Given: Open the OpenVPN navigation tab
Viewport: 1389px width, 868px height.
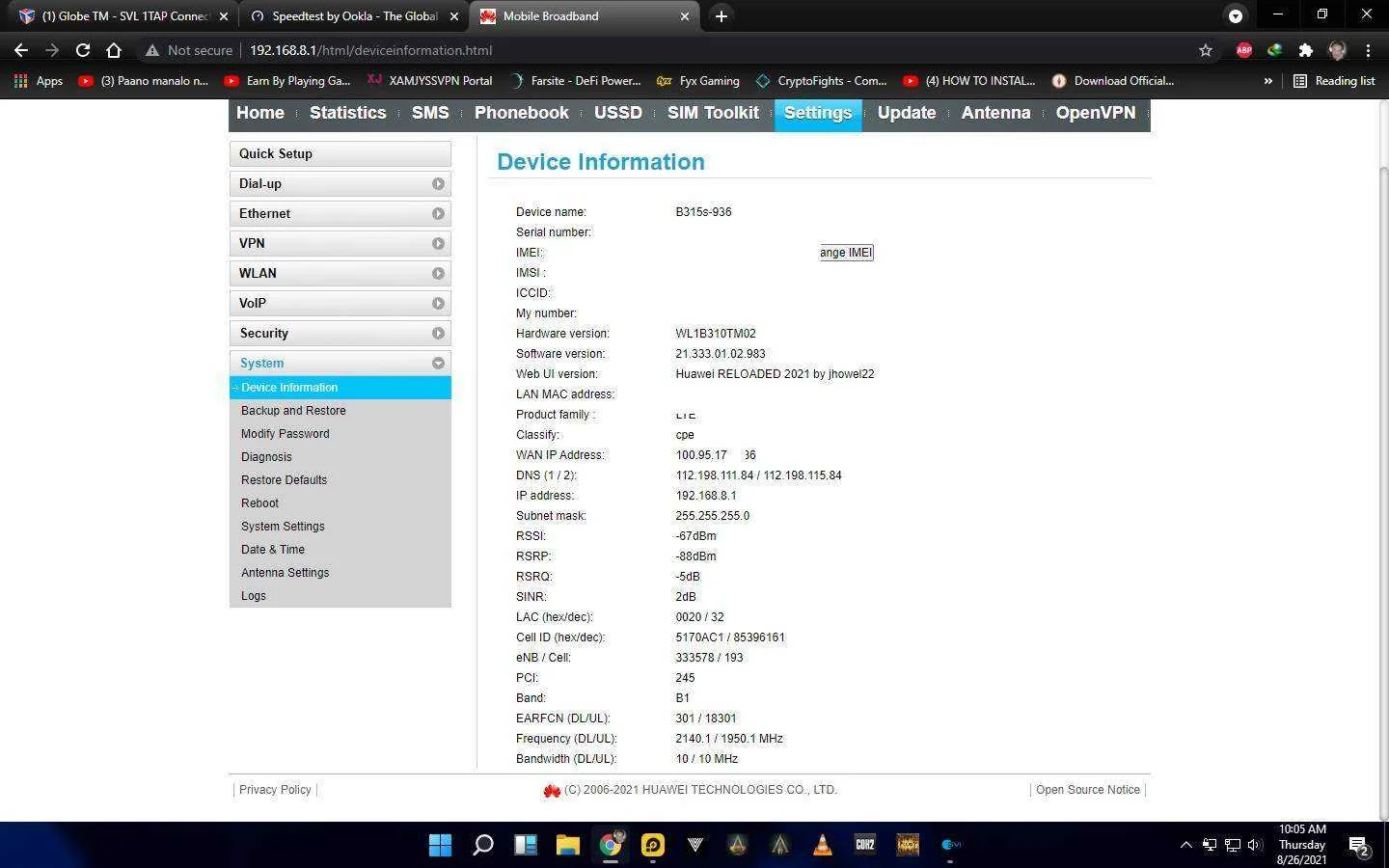Looking at the screenshot, I should 1096,113.
